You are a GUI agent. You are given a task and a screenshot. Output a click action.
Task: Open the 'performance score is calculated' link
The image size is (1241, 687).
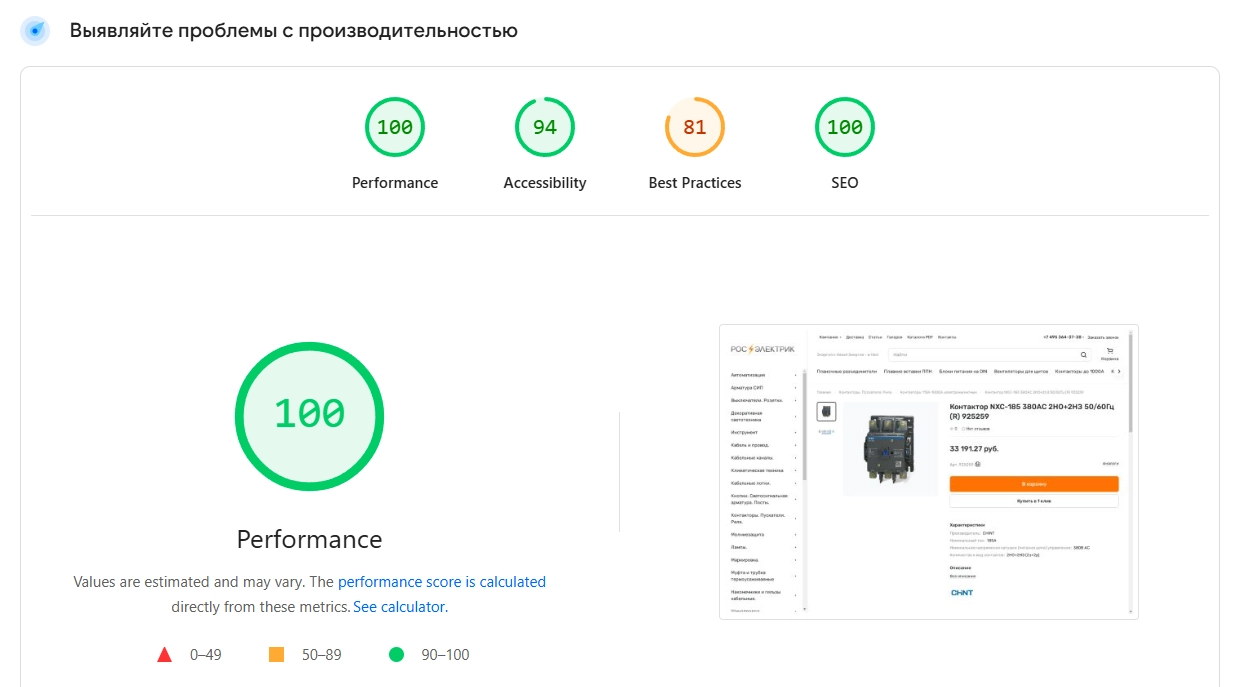(442, 581)
